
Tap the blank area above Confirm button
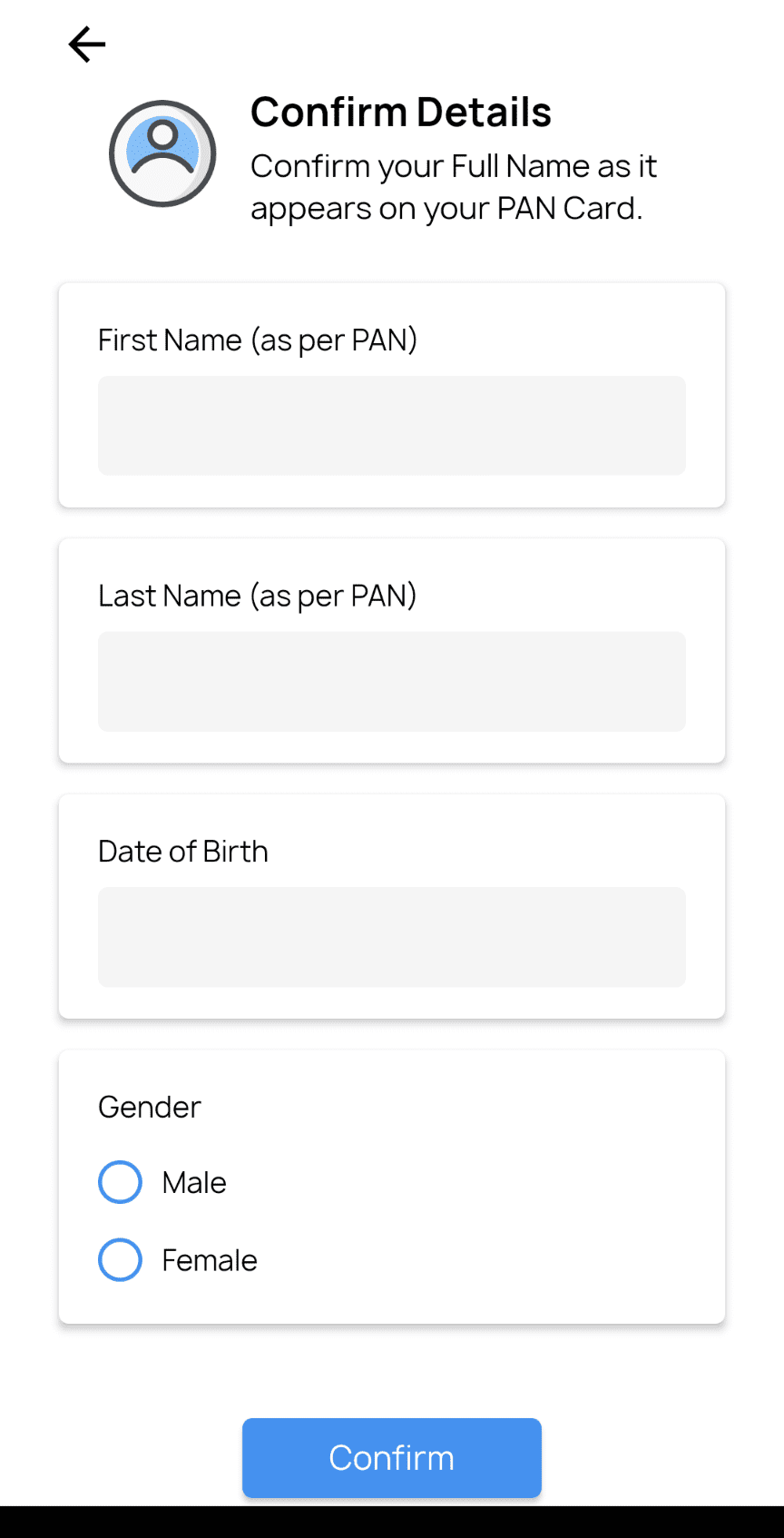tap(392, 1371)
